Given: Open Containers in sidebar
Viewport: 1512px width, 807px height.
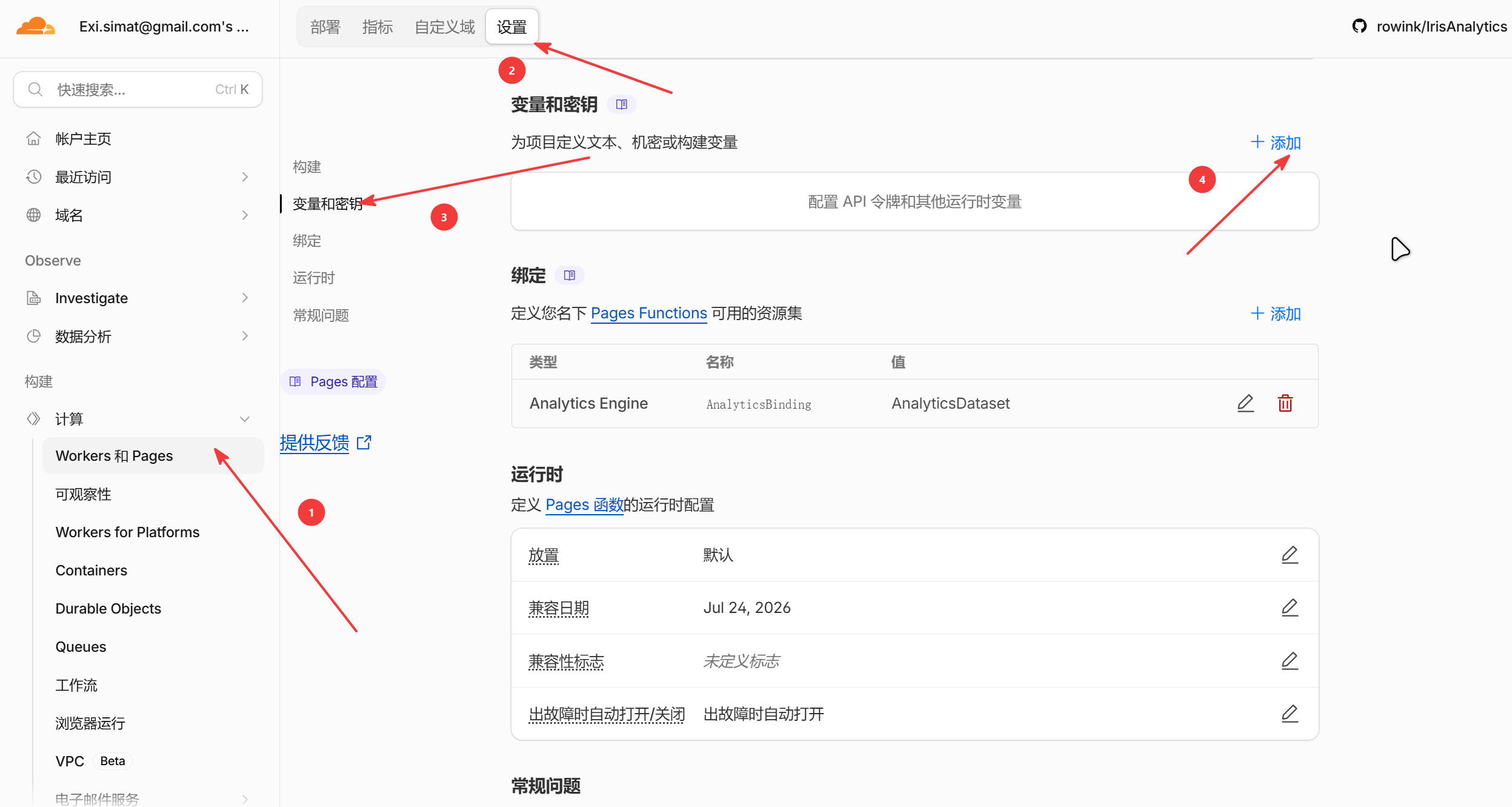Looking at the screenshot, I should click(x=92, y=571).
